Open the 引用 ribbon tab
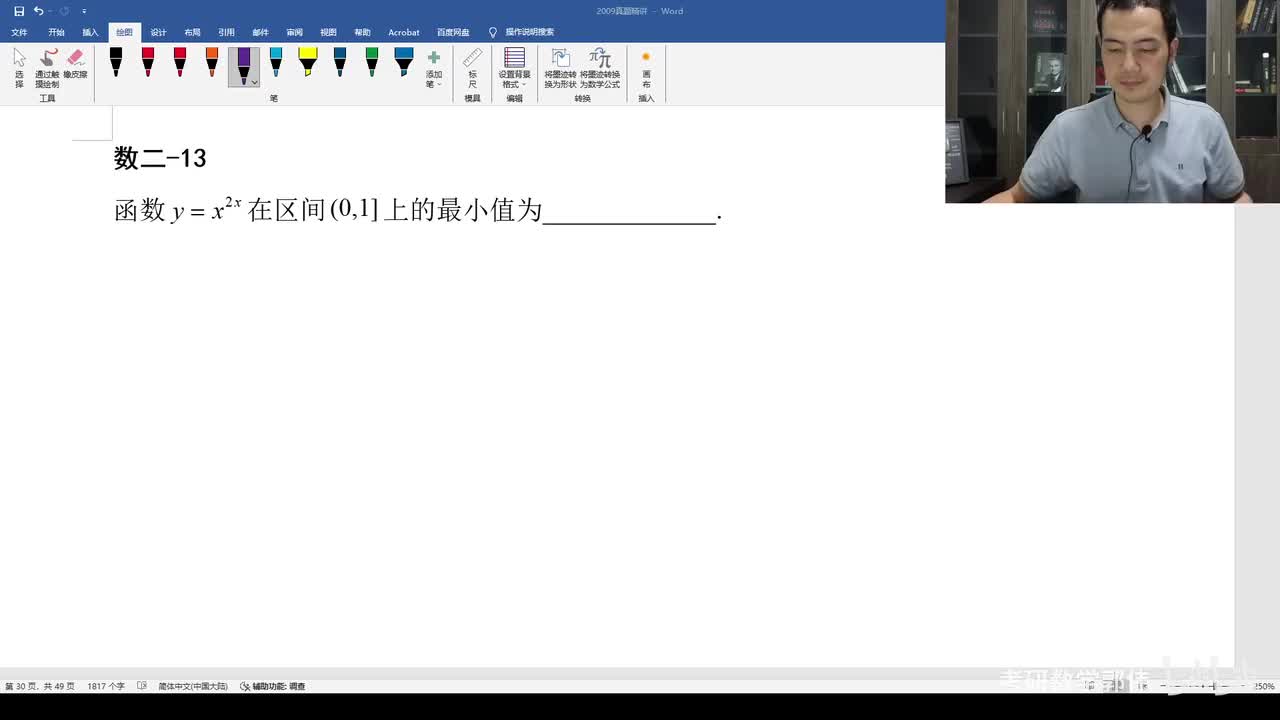This screenshot has width=1280, height=720. 226,32
